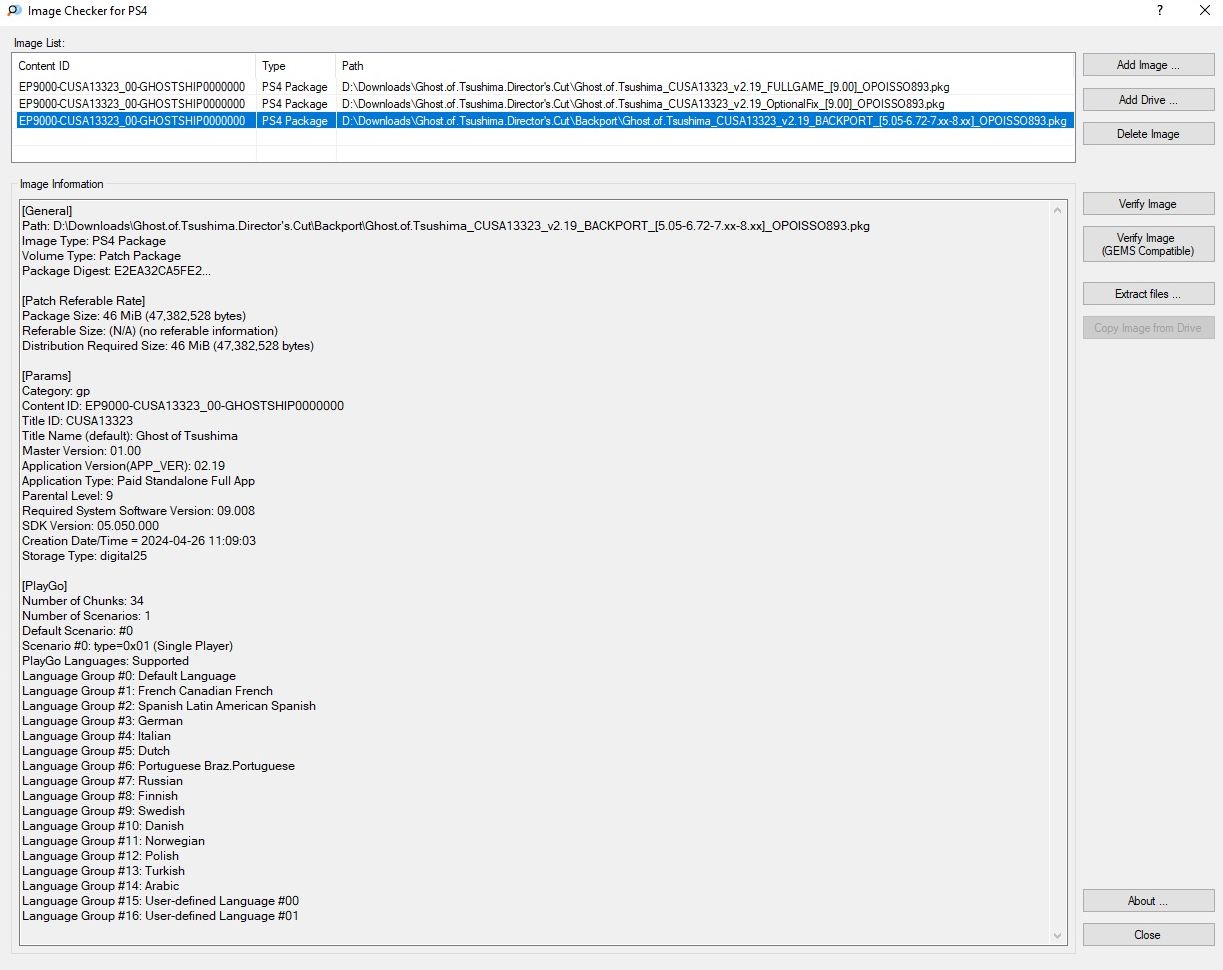The height and width of the screenshot is (970, 1223).
Task: Click the up arrow of the information scrollbar
Action: point(1058,211)
